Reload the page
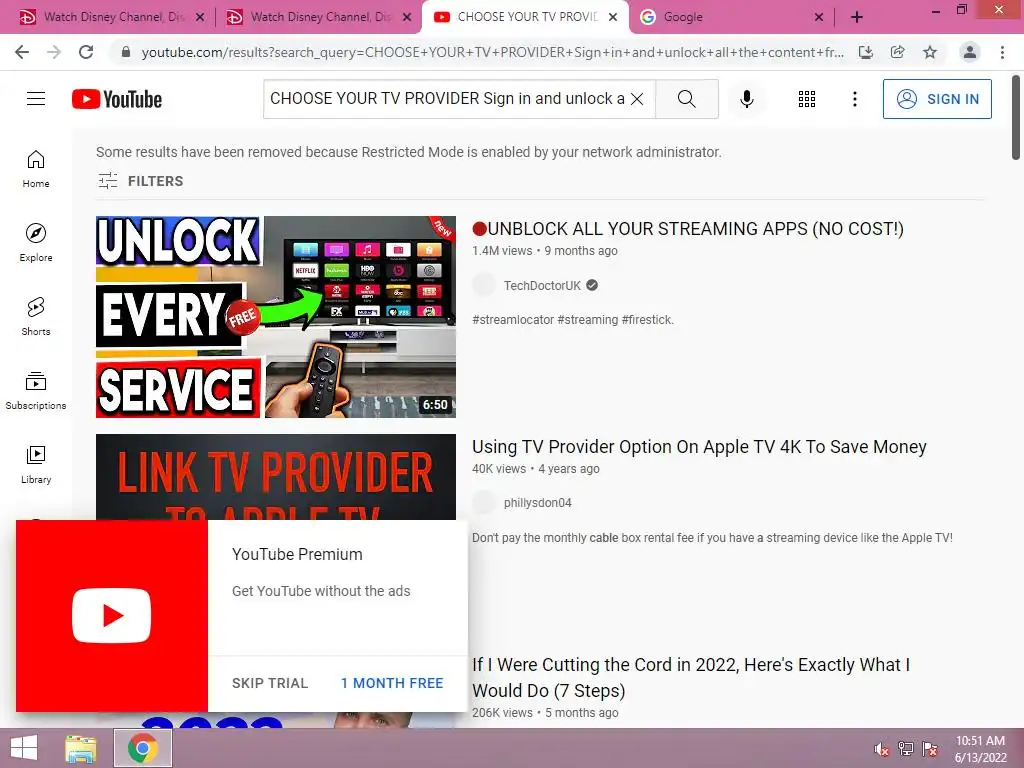The height and width of the screenshot is (768, 1024). point(86,52)
